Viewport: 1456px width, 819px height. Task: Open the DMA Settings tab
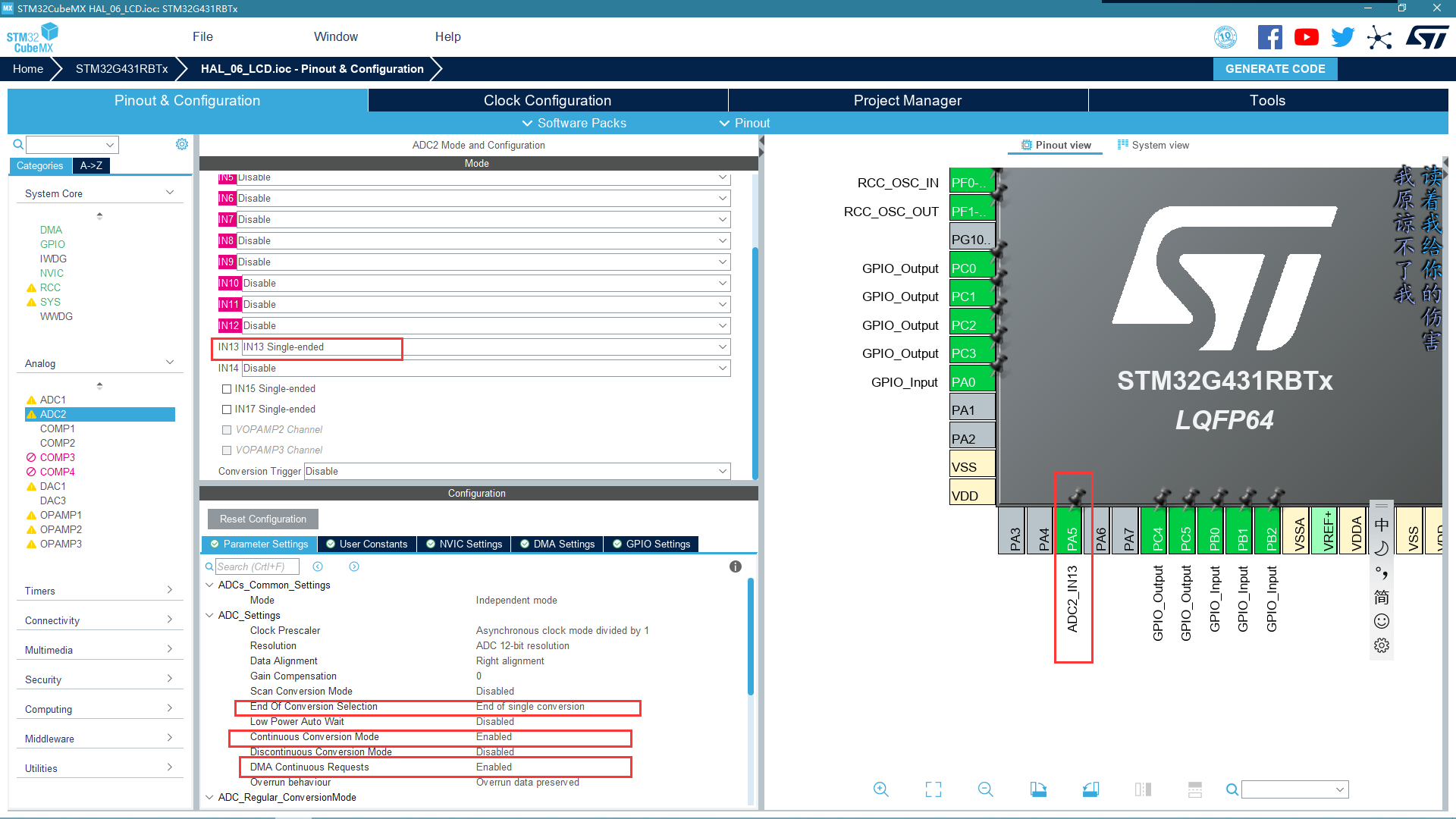click(x=557, y=544)
